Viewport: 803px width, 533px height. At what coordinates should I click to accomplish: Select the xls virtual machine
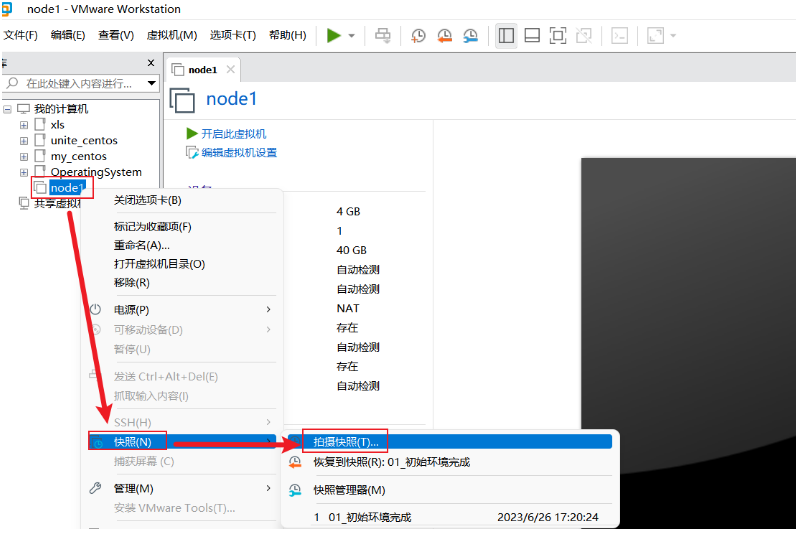coord(57,125)
